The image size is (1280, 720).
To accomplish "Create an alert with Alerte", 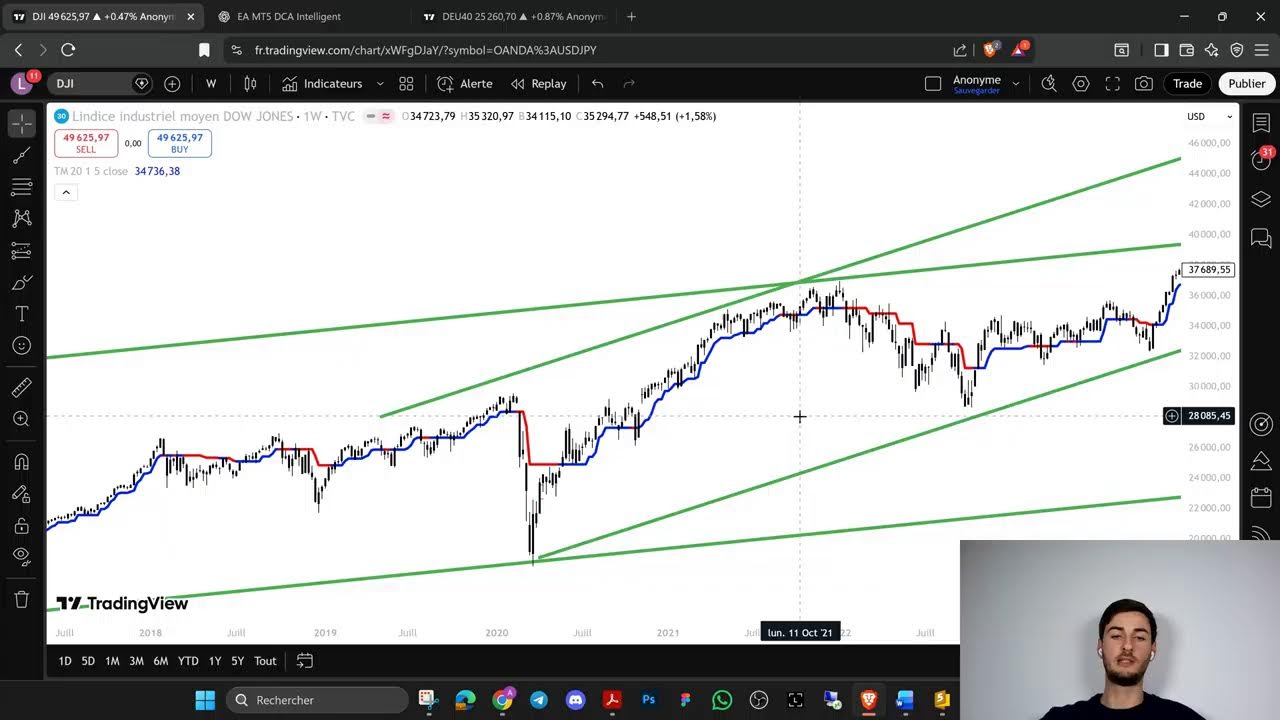I will coord(465,84).
